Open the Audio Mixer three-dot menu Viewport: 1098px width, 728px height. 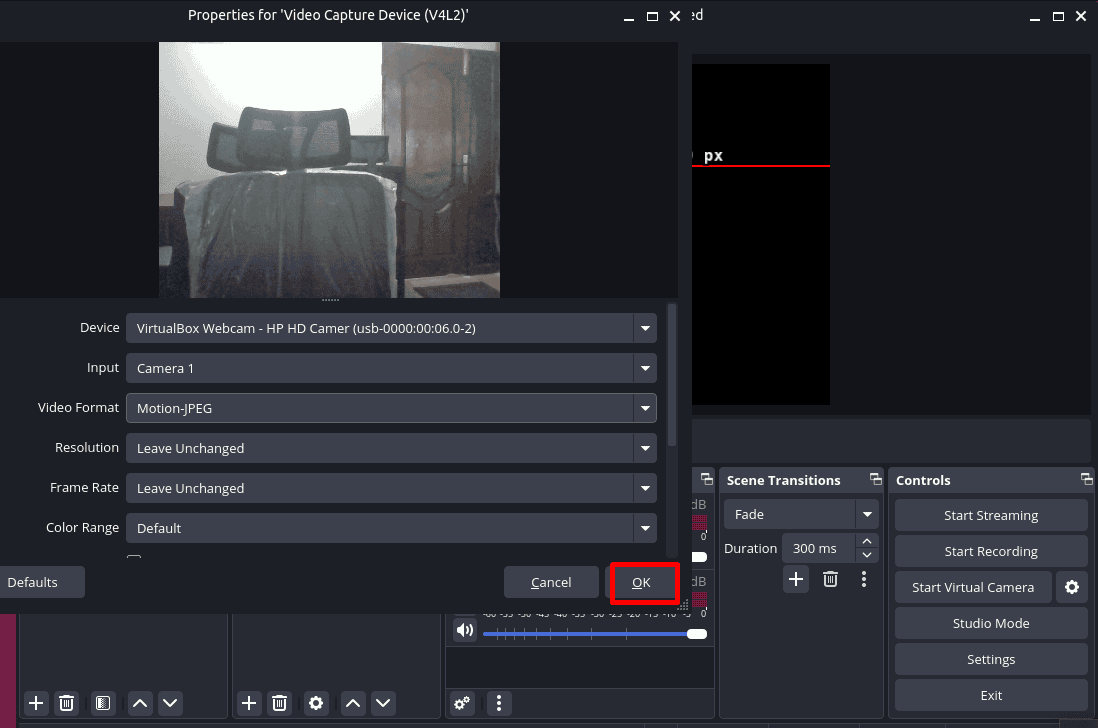499,703
